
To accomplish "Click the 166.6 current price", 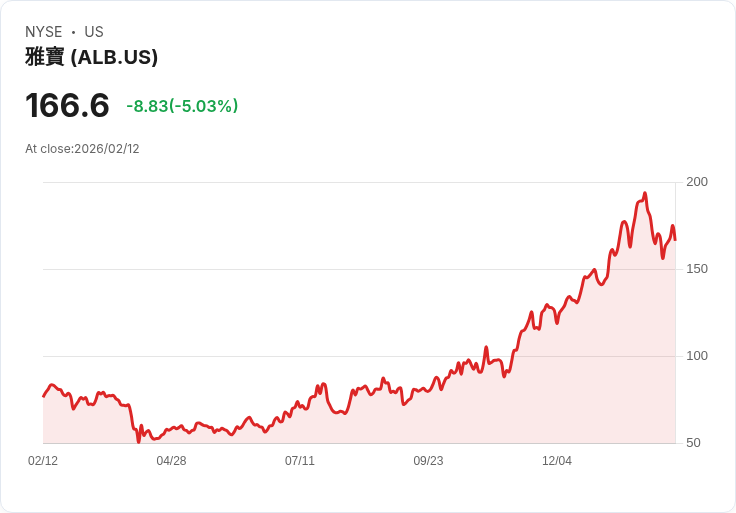I will tap(67, 105).
